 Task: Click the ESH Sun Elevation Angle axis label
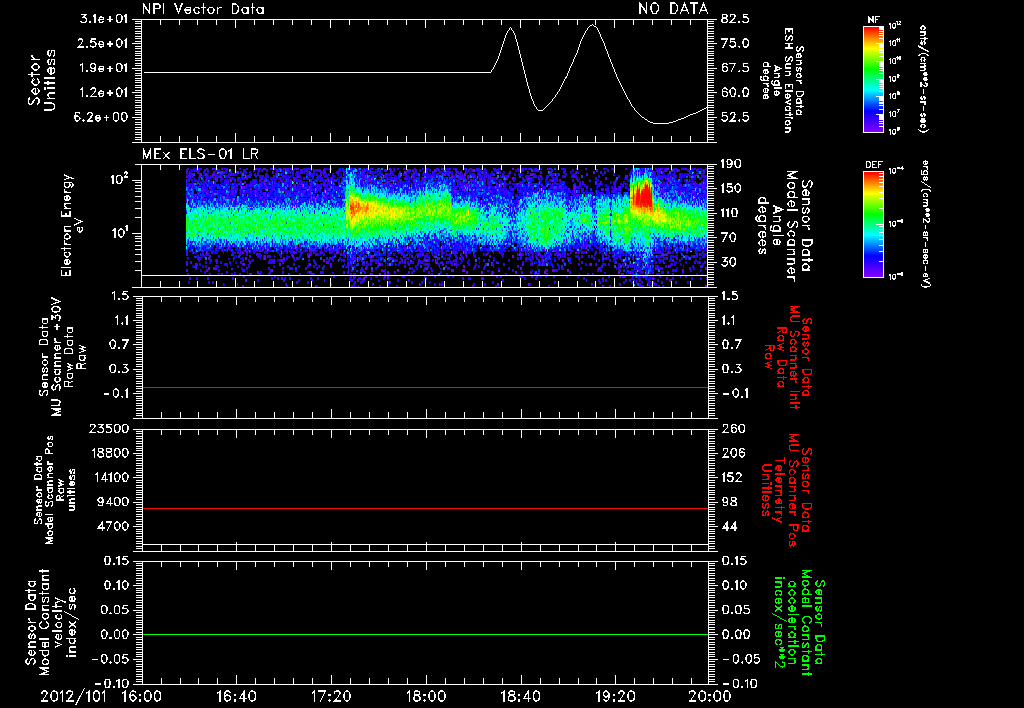tap(782, 80)
